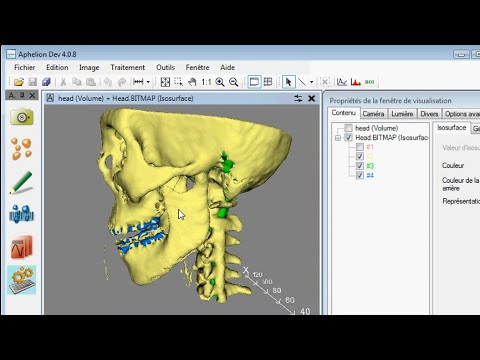
Task: Click the ROI toolbar icon
Action: [369, 82]
